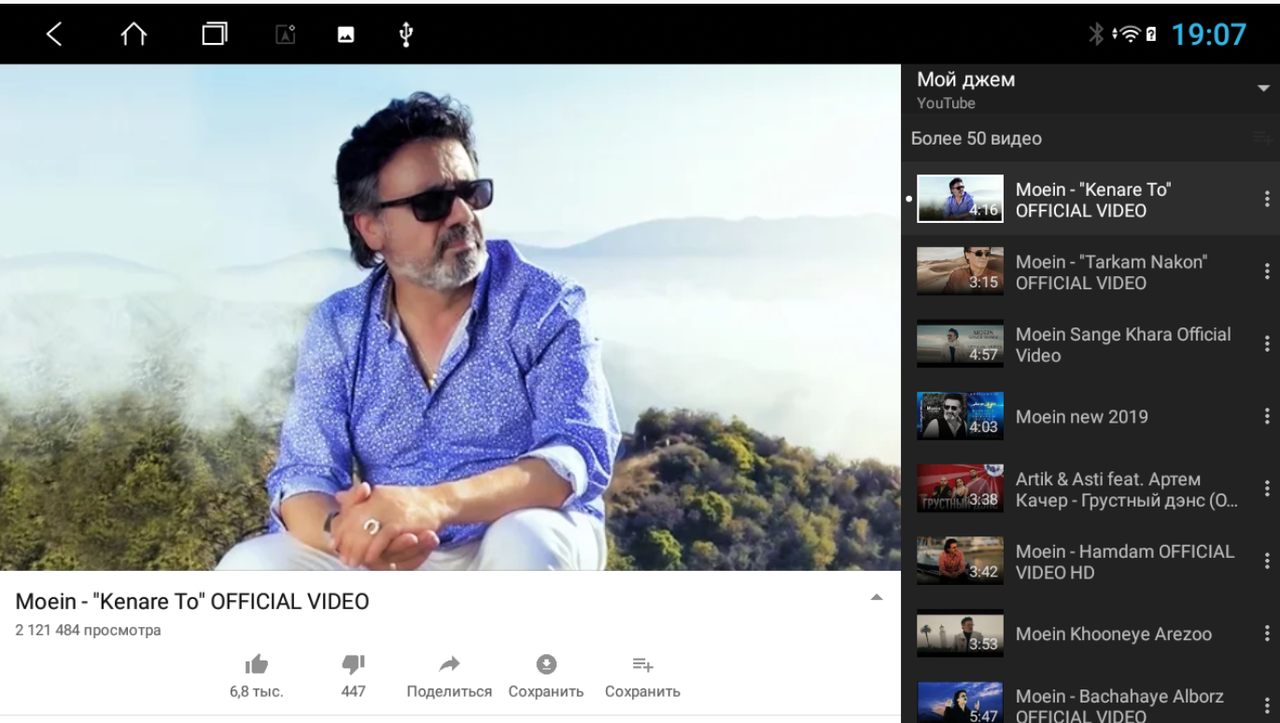Play Moein new 2019 thumbnail
Viewport: 1280px width, 723px height.
tap(960, 416)
